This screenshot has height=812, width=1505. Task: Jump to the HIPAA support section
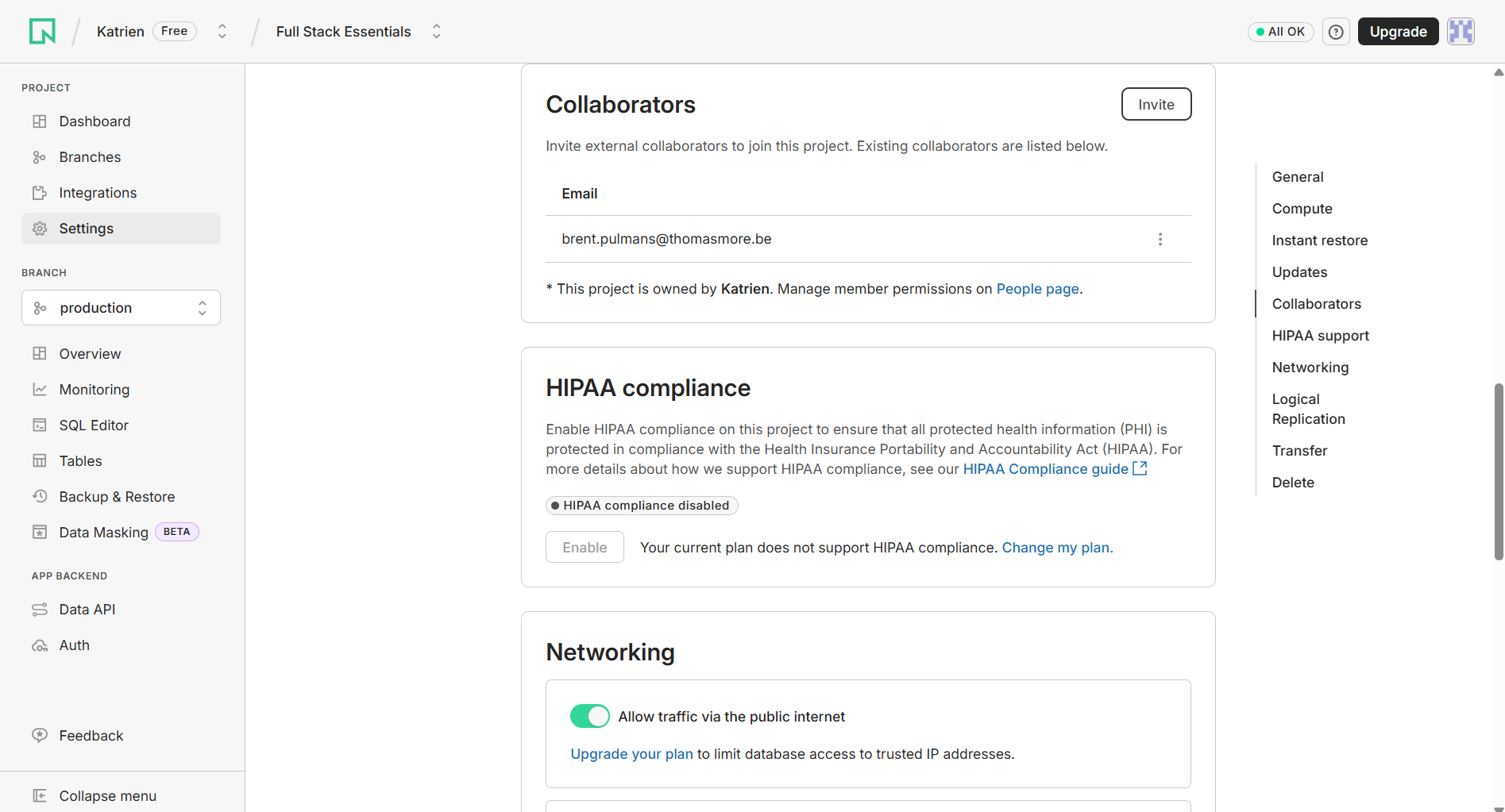(x=1320, y=335)
